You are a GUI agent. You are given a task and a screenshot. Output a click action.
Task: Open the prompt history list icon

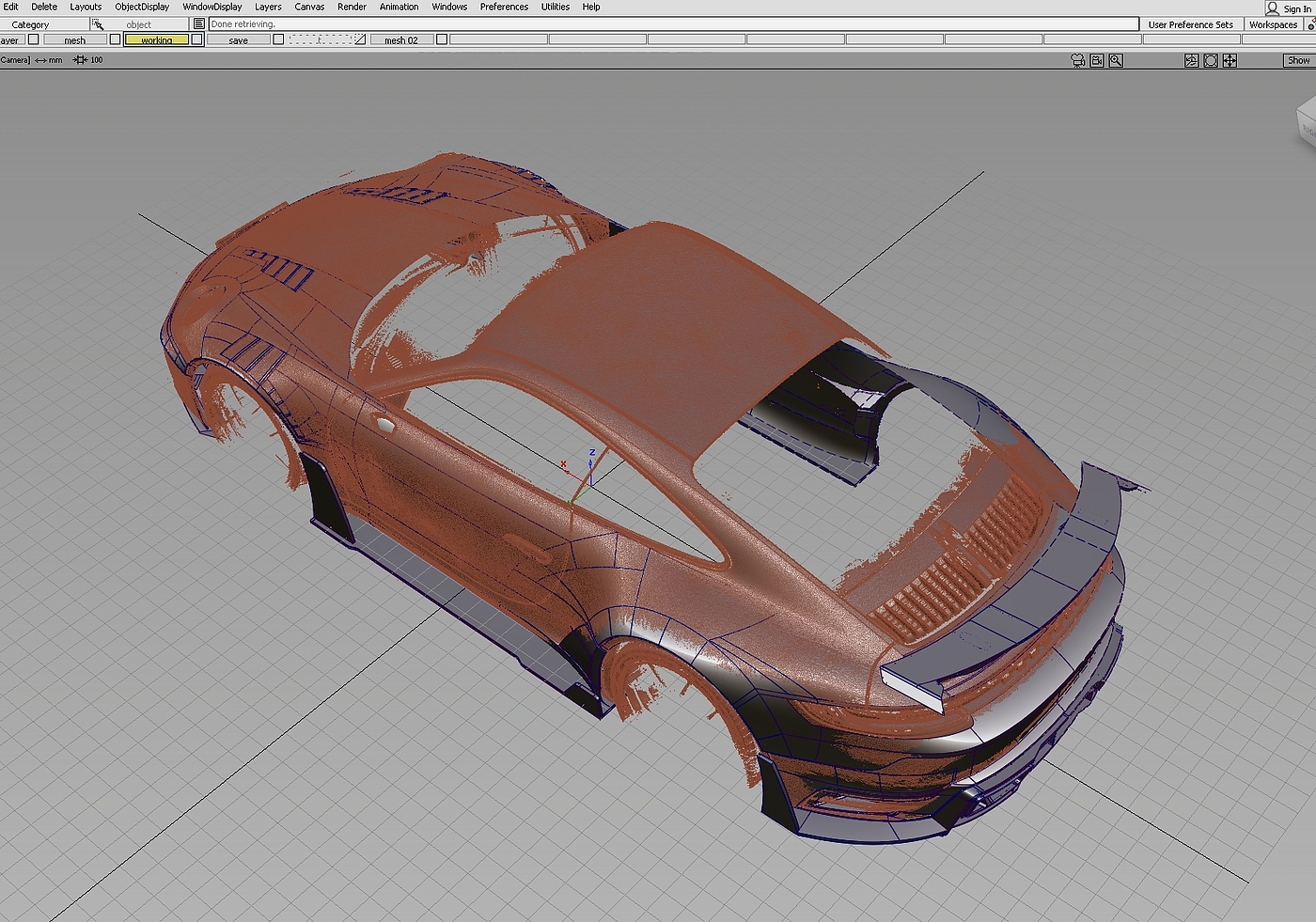click(x=198, y=24)
